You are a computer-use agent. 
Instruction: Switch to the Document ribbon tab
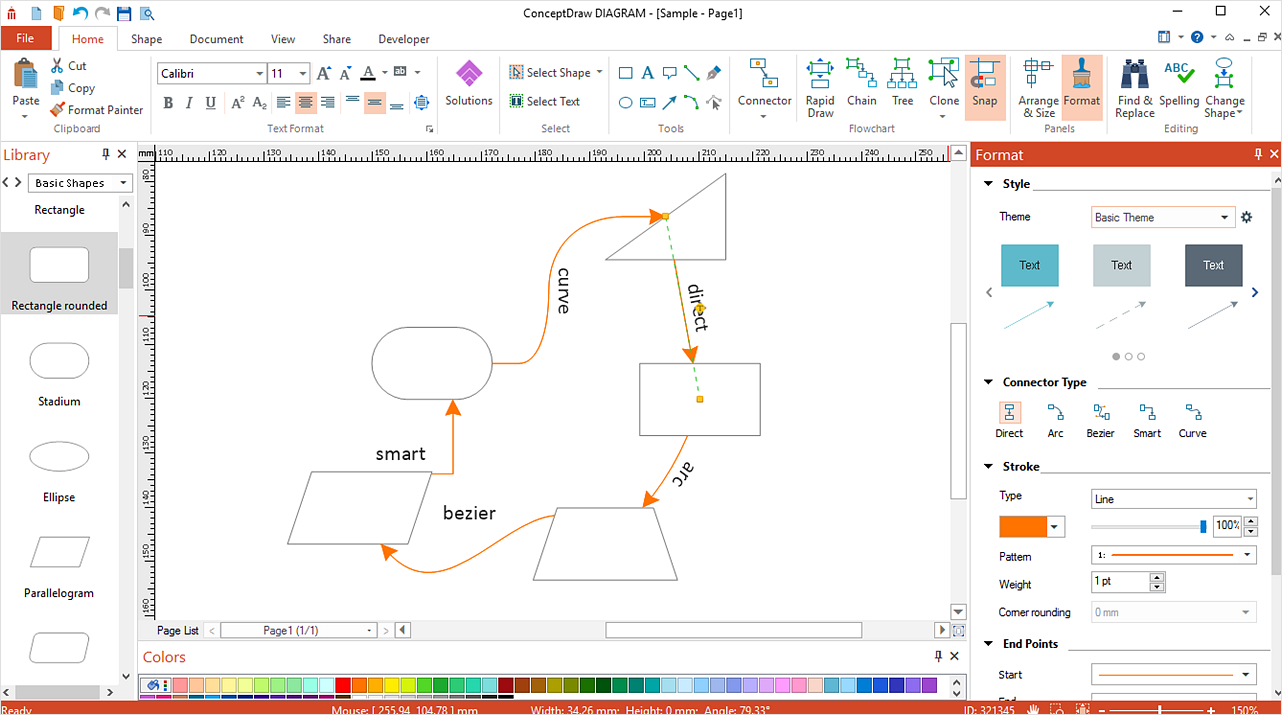[216, 39]
